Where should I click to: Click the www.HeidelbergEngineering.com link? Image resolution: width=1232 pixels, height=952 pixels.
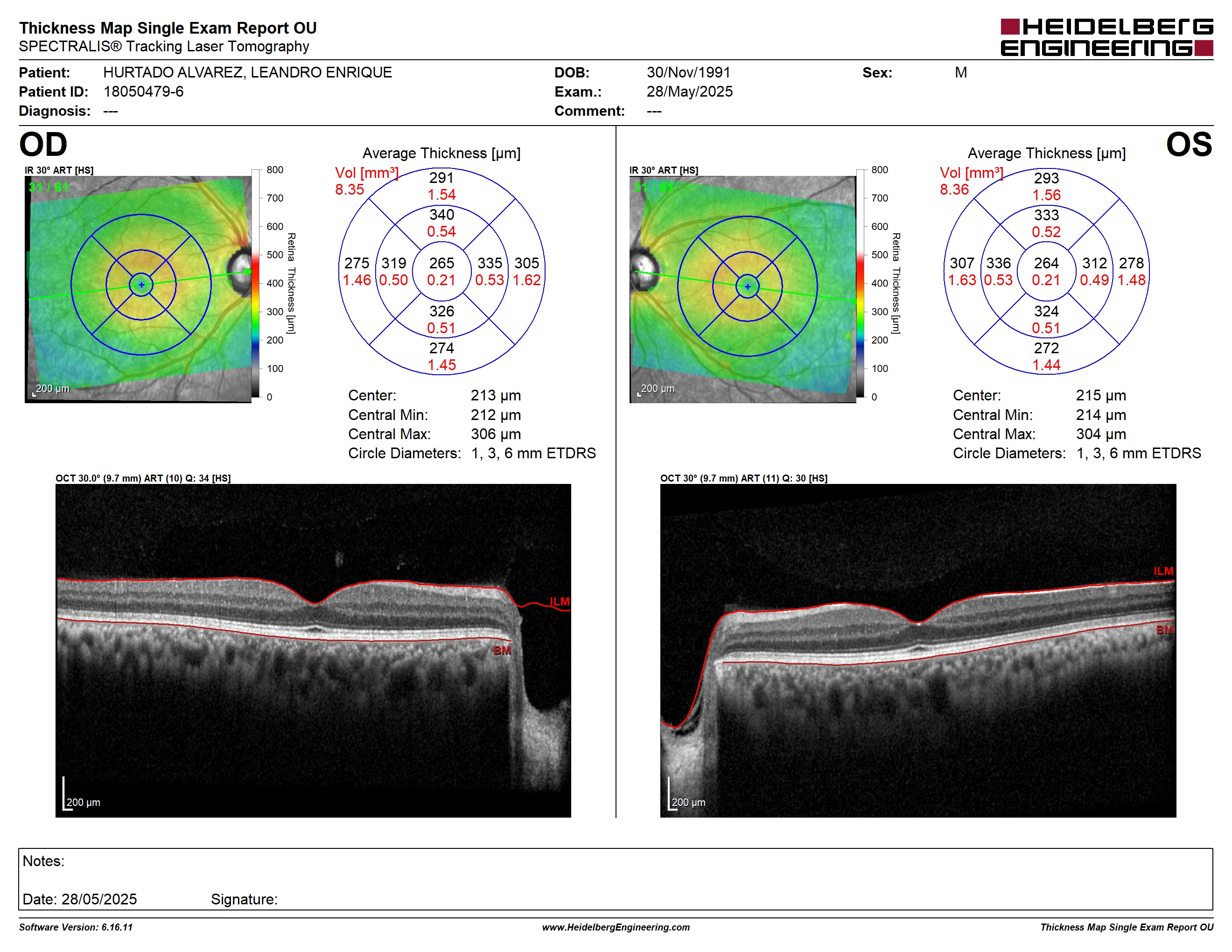[x=616, y=927]
